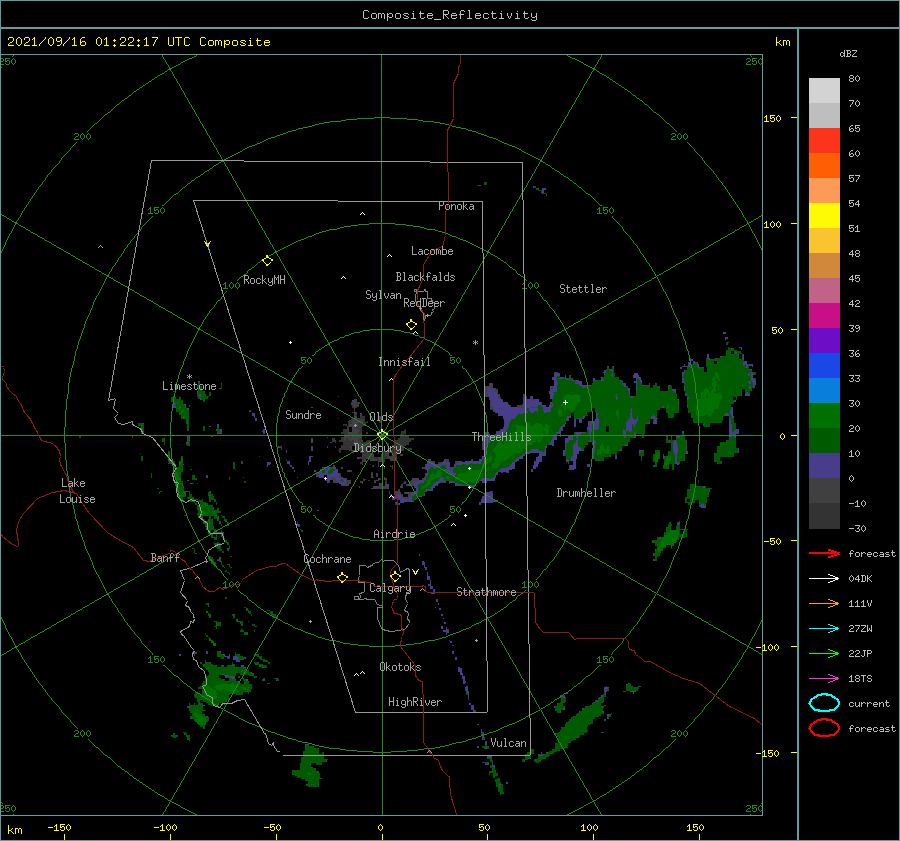This screenshot has height=841, width=900.
Task: Click the Ponoka city label
Action: (456, 206)
